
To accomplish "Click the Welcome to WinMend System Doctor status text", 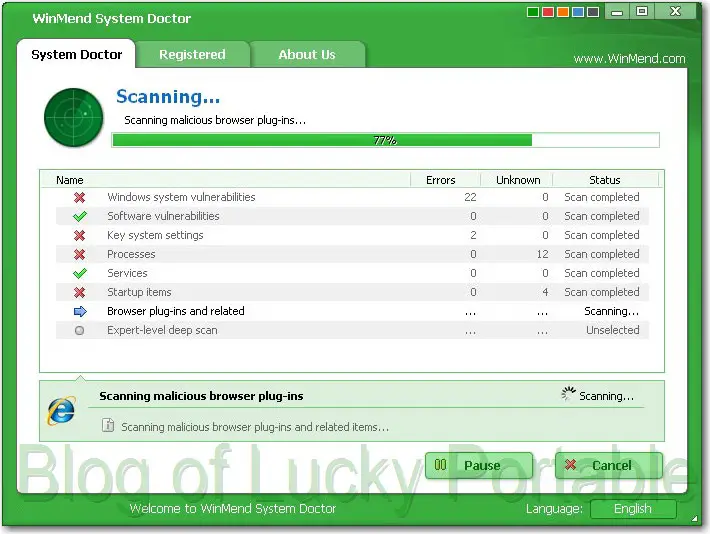I will pyautogui.click(x=233, y=508).
